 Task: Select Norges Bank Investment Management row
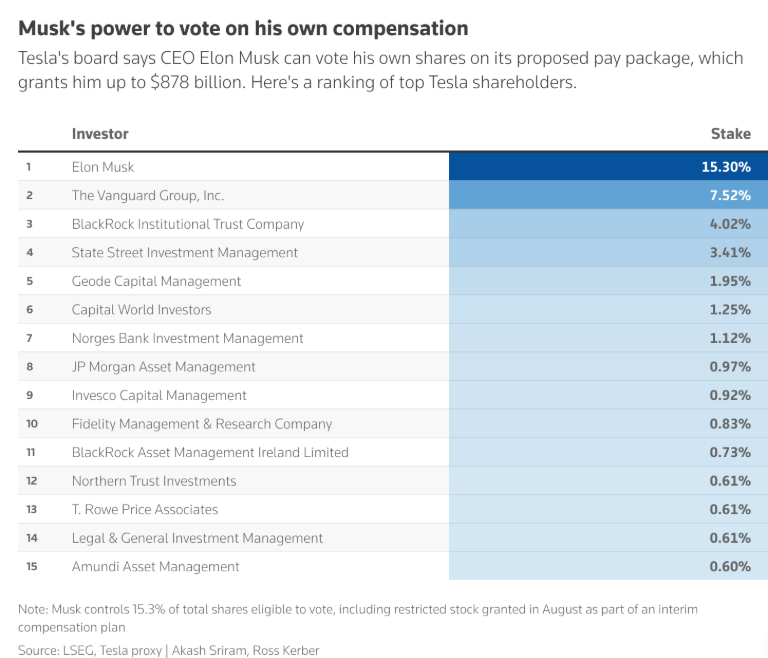(188, 338)
